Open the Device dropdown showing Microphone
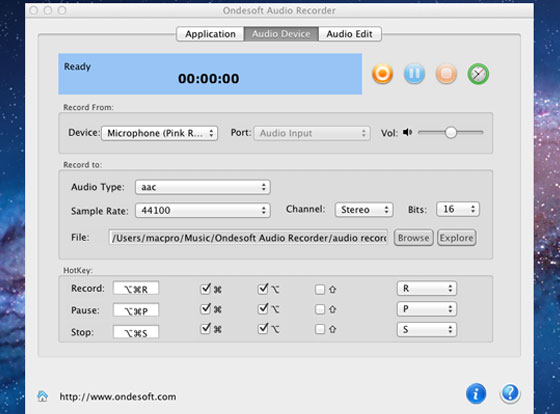The width and height of the screenshot is (560, 414). coord(160,133)
